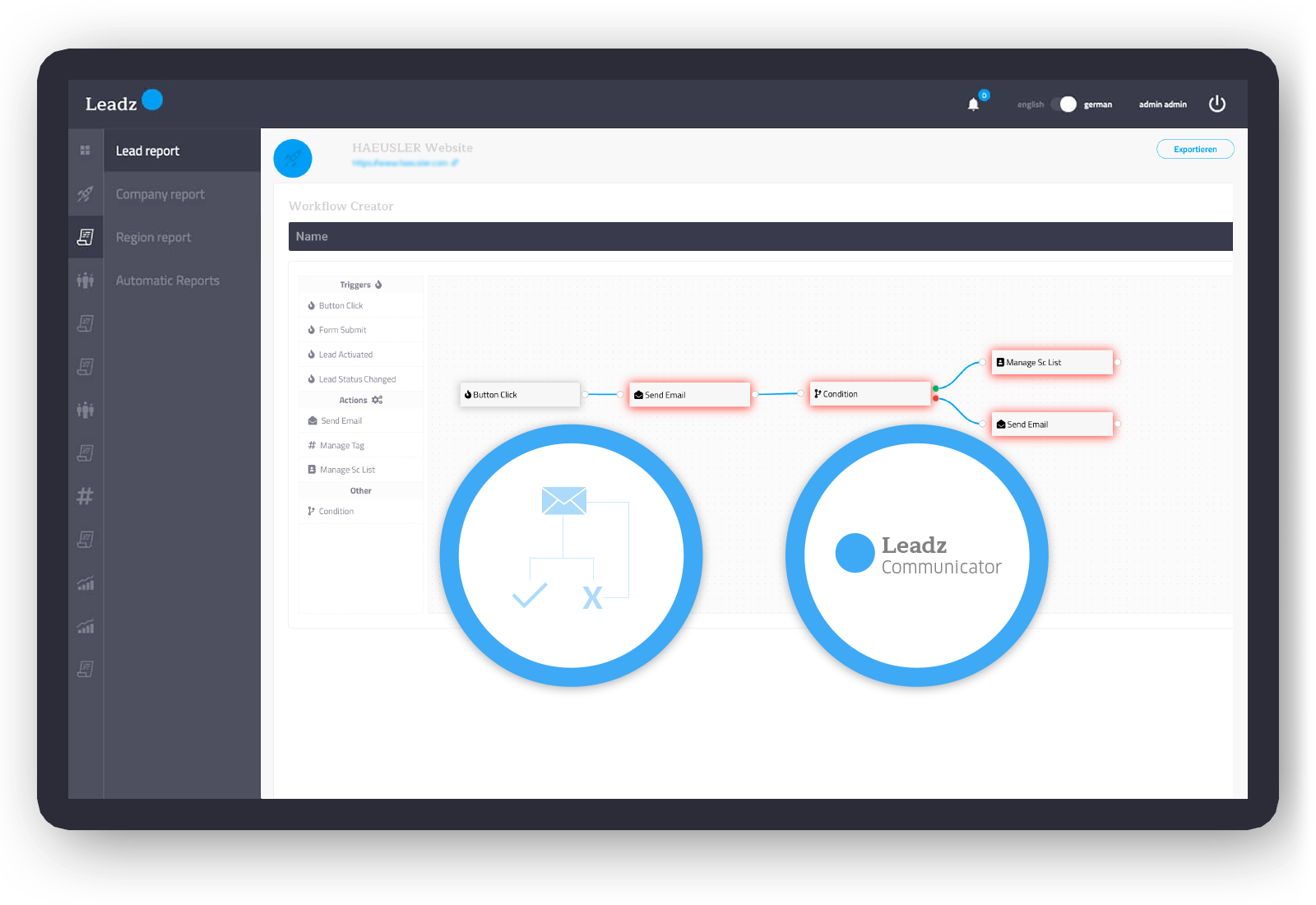Open the Lead report menu item
This screenshot has height=905, width=1316.
coord(182,151)
